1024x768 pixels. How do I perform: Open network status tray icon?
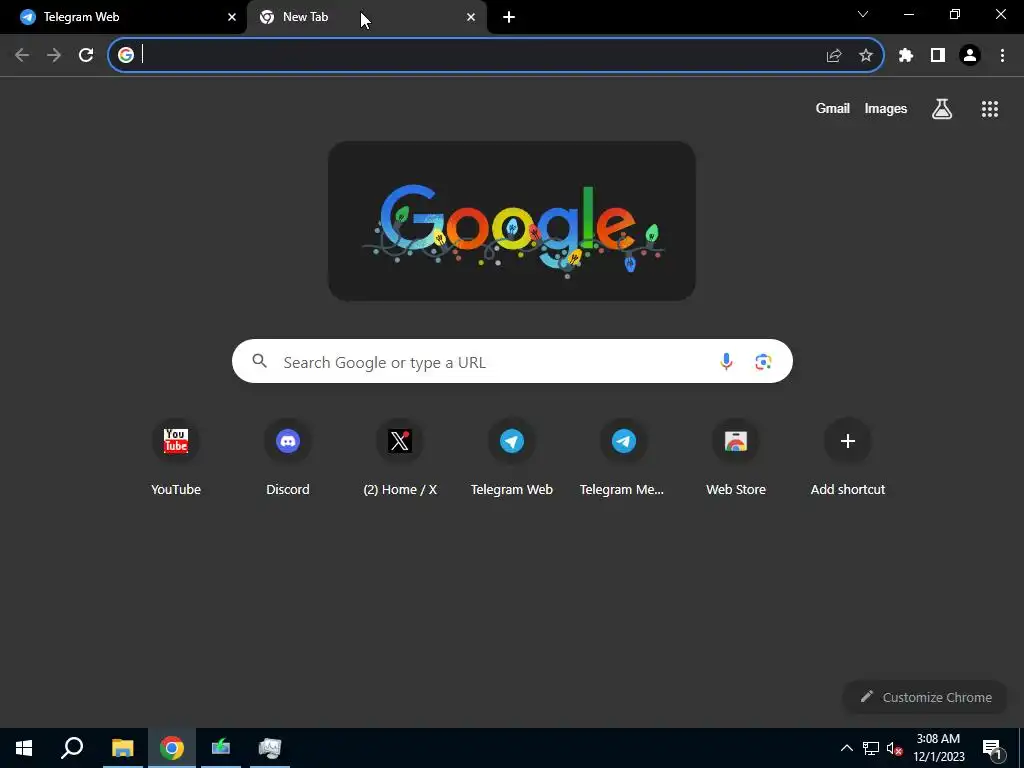pos(871,748)
